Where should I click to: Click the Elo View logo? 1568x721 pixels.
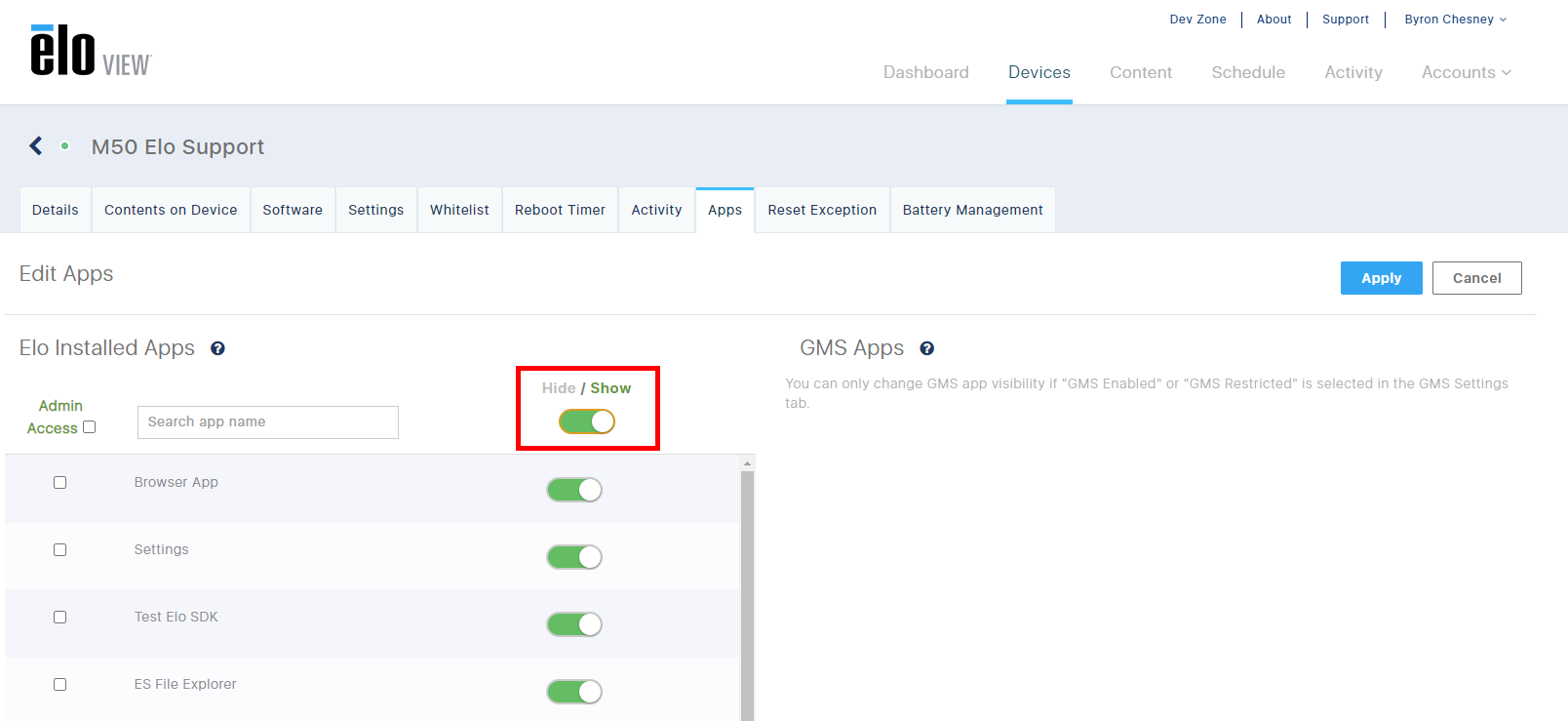coord(91,51)
